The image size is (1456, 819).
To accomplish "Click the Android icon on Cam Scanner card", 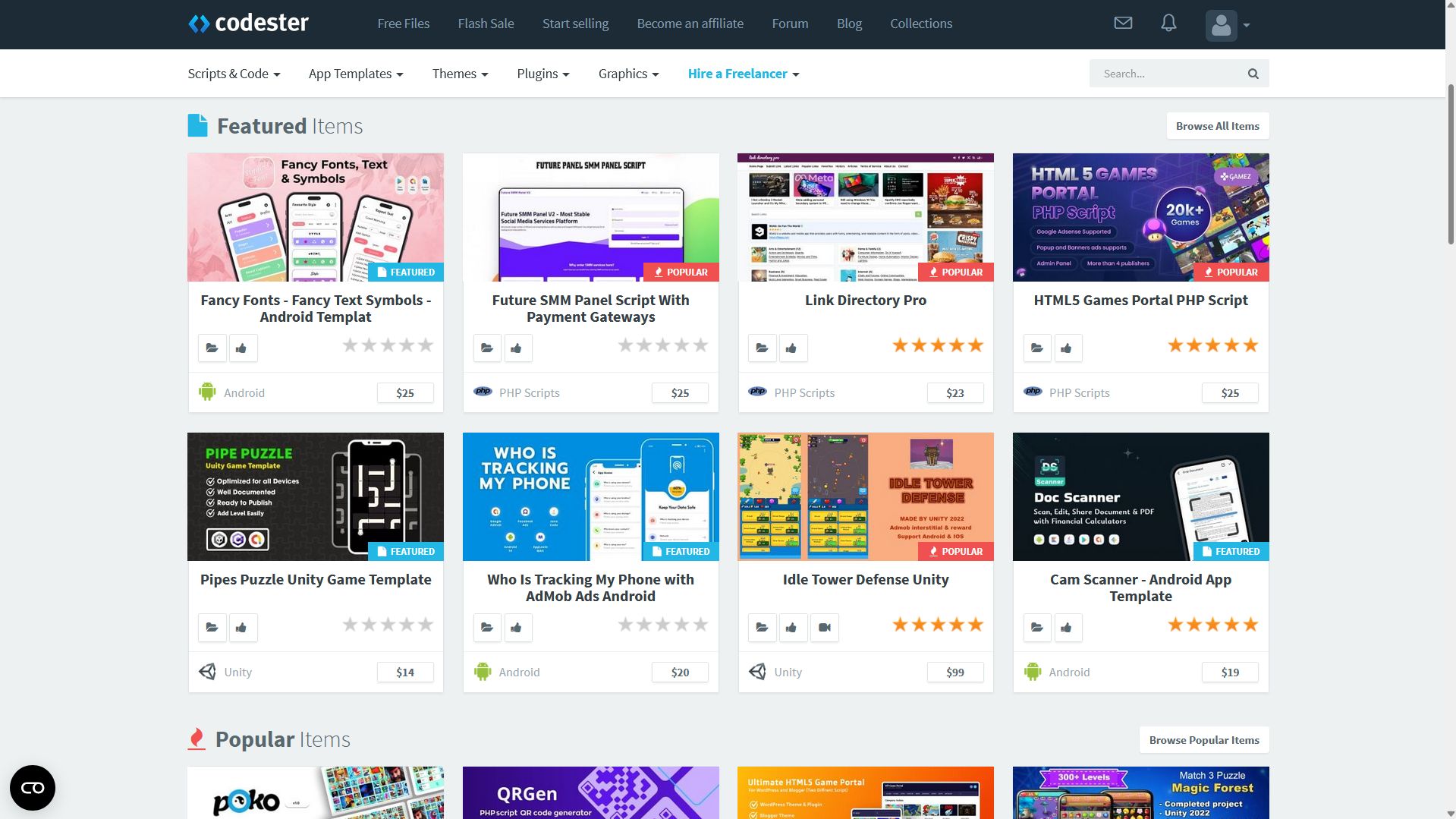I will 1032,672.
